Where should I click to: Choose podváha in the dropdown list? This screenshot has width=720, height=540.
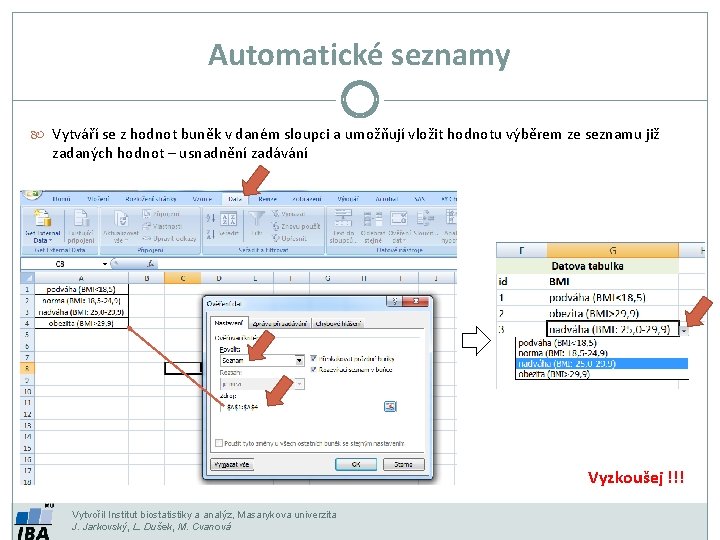602,343
